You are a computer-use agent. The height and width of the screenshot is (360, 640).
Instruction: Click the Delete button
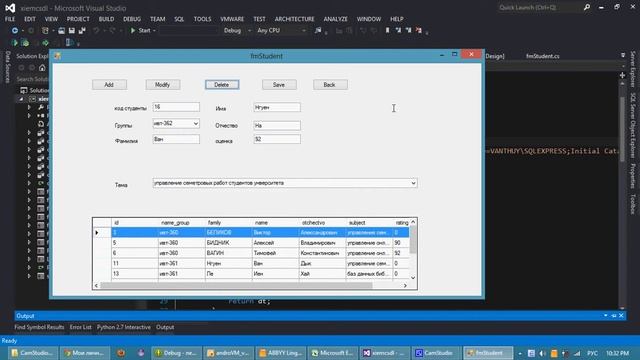222,84
